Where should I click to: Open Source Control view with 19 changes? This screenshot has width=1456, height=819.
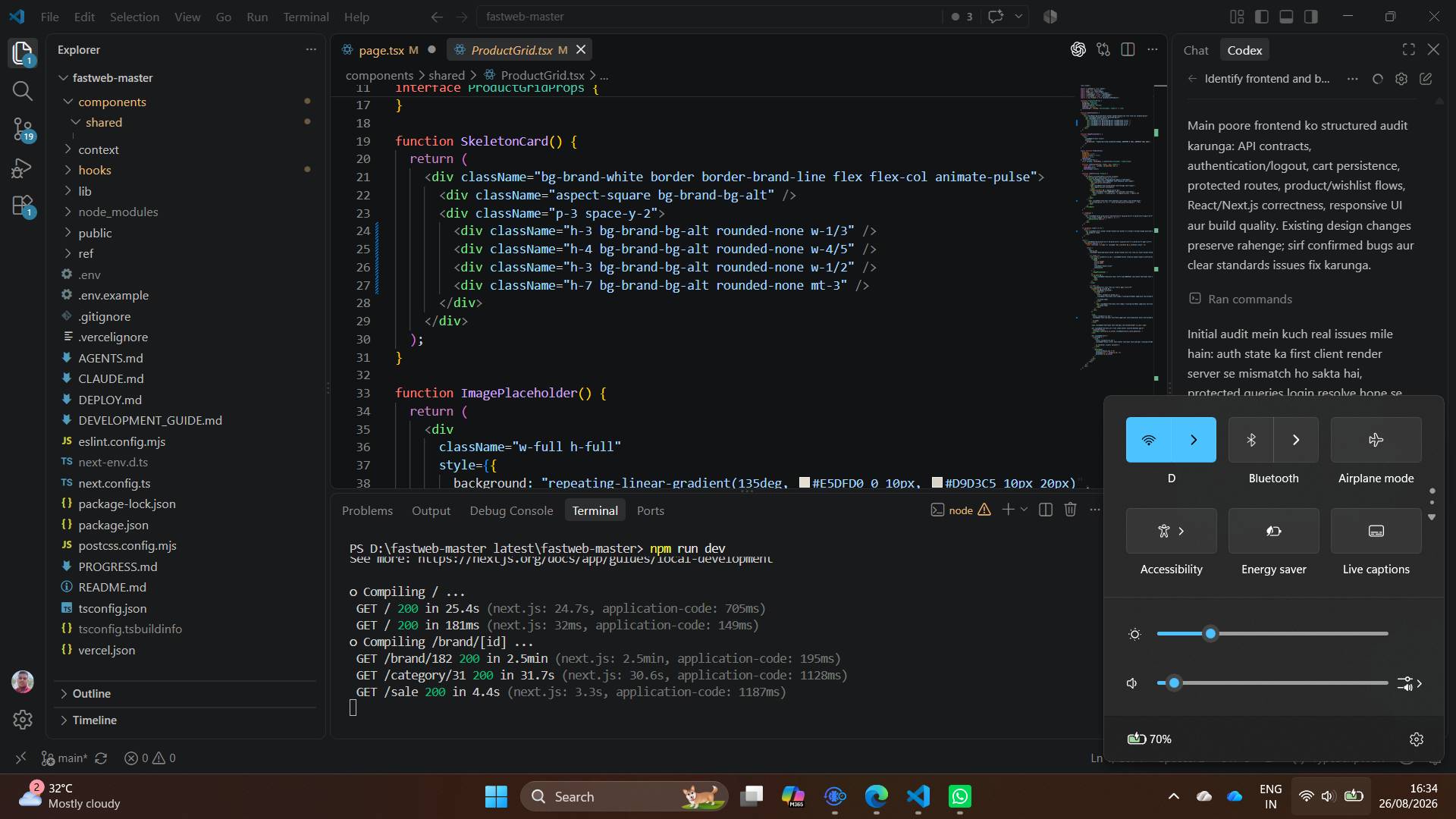pyautogui.click(x=23, y=130)
